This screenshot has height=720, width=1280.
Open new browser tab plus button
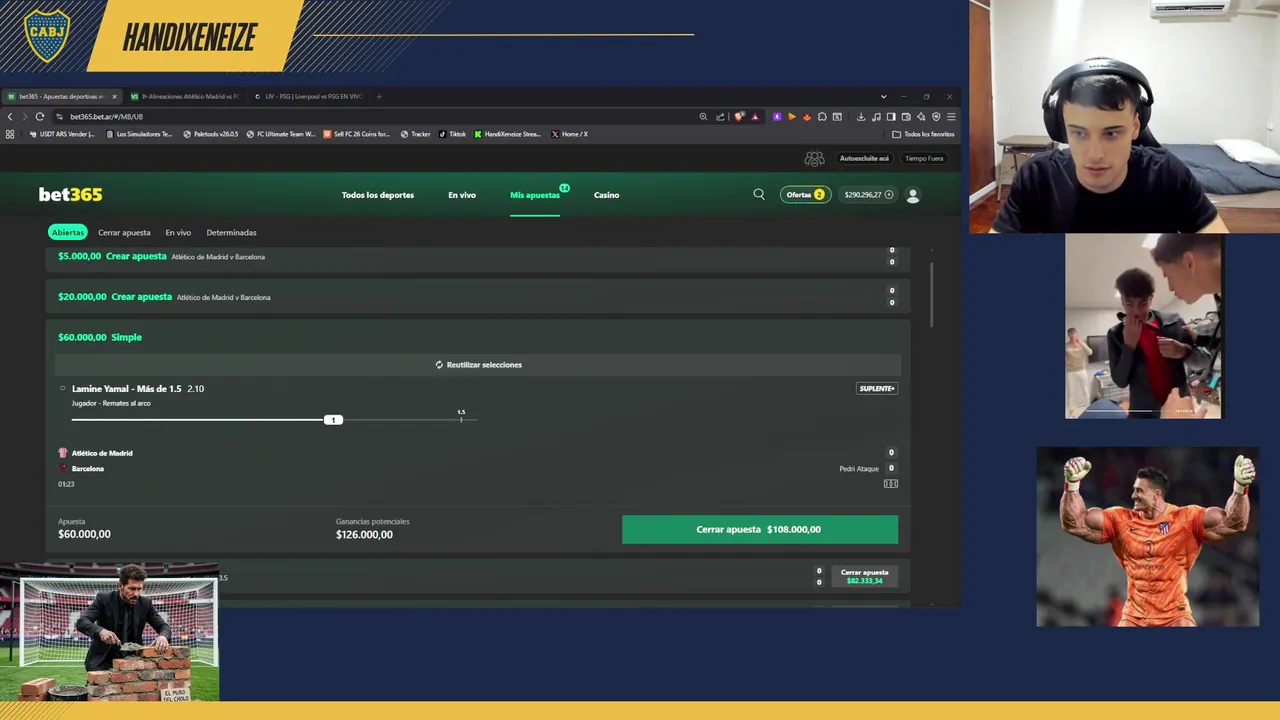coord(379,97)
